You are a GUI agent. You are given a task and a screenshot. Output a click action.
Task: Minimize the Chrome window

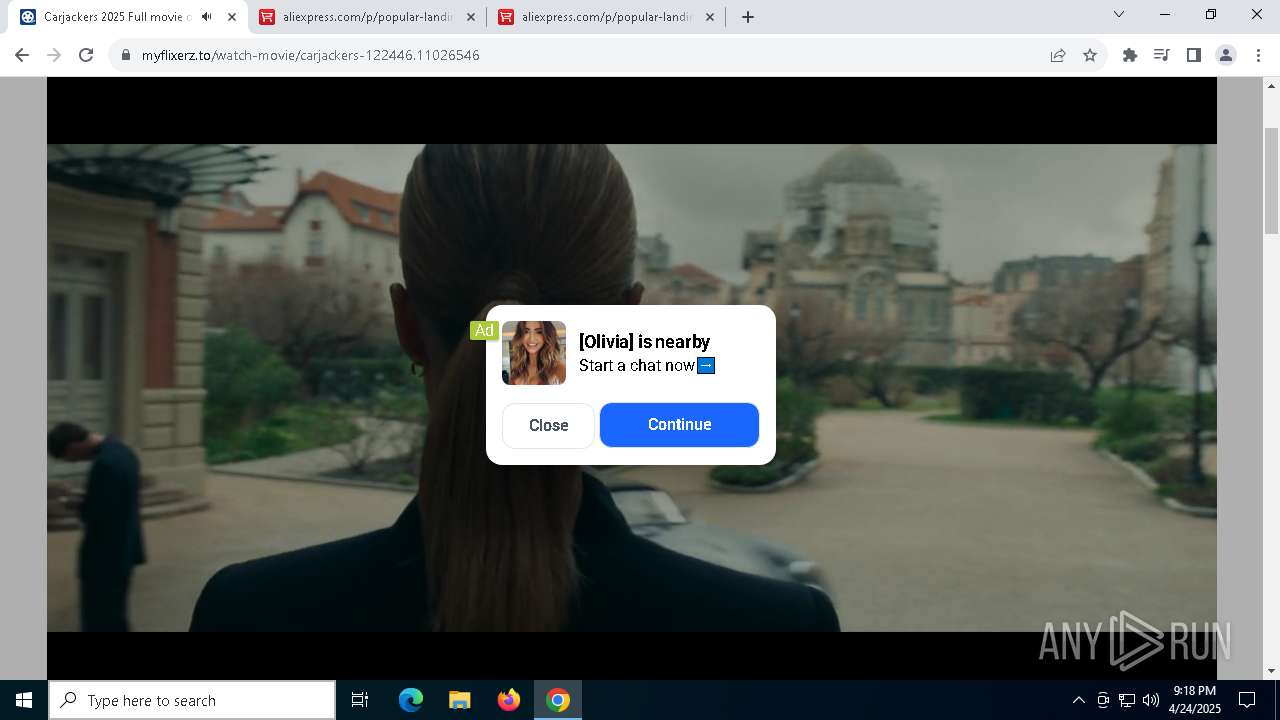coord(1165,15)
